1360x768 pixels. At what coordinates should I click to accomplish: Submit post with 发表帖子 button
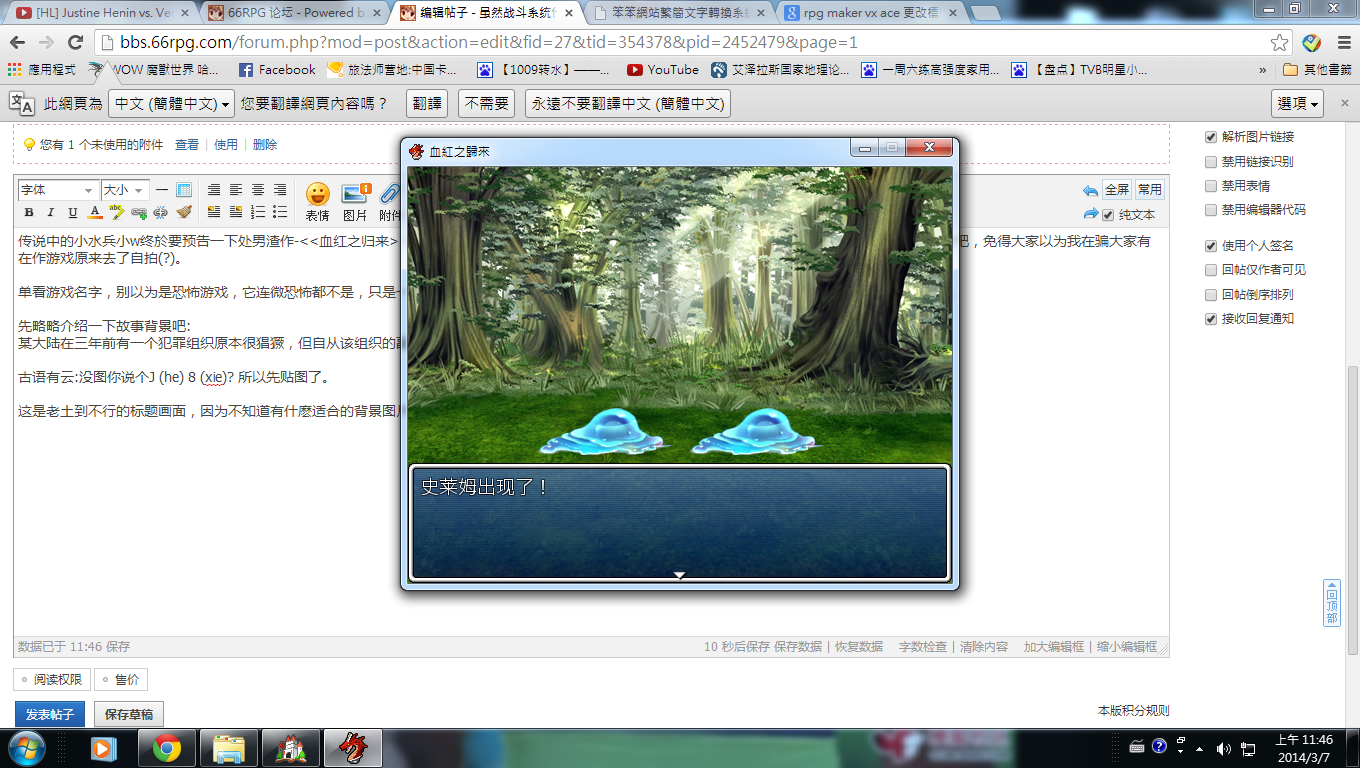pyautogui.click(x=50, y=715)
